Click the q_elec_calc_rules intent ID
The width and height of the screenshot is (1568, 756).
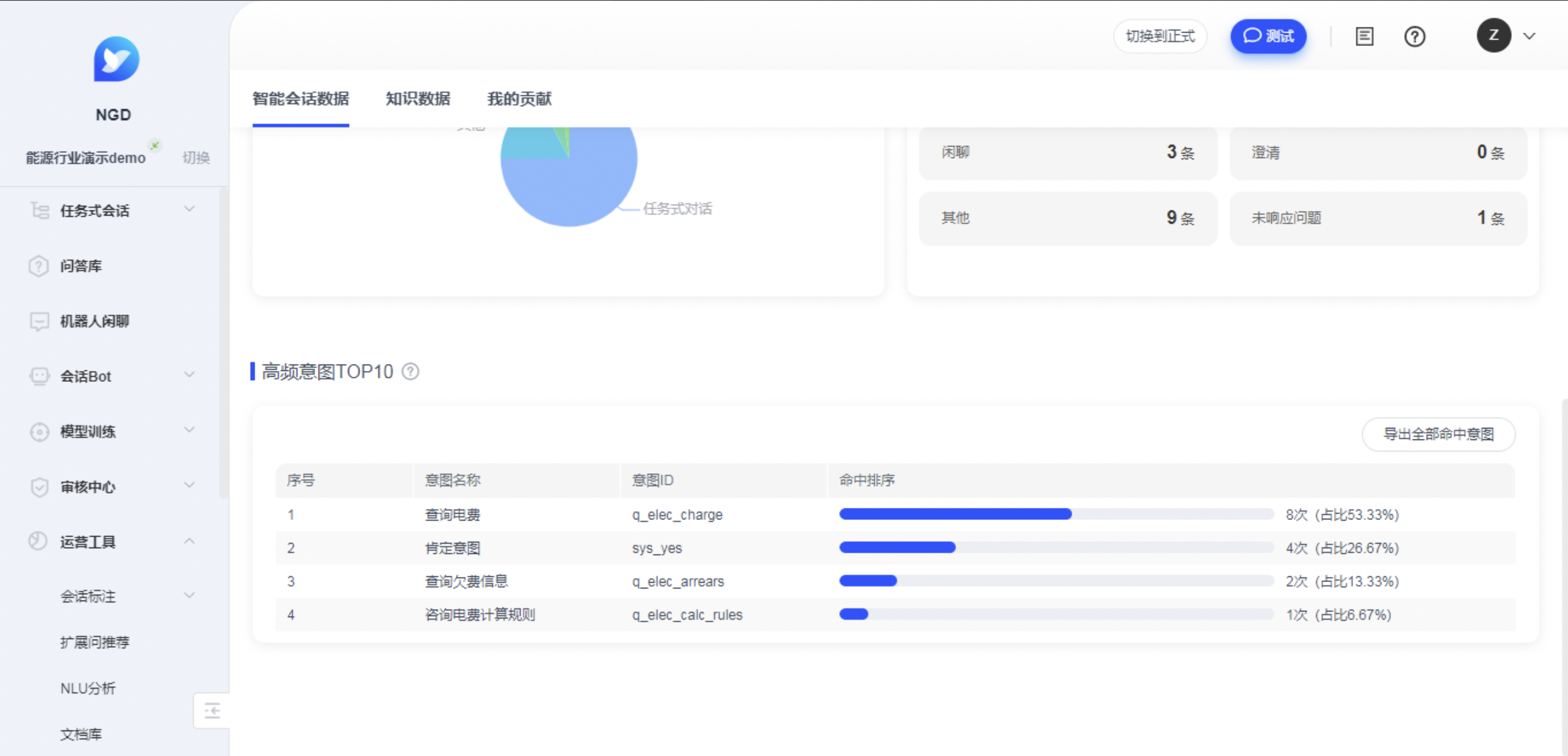(687, 615)
